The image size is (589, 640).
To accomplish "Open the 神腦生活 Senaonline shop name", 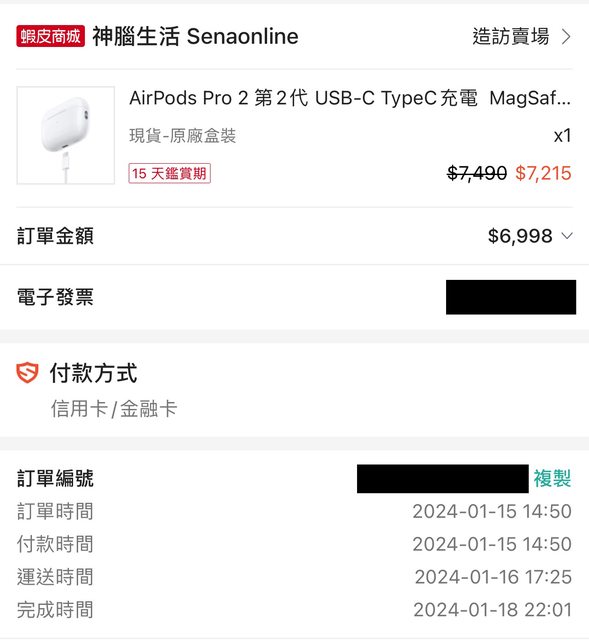I will coord(195,36).
